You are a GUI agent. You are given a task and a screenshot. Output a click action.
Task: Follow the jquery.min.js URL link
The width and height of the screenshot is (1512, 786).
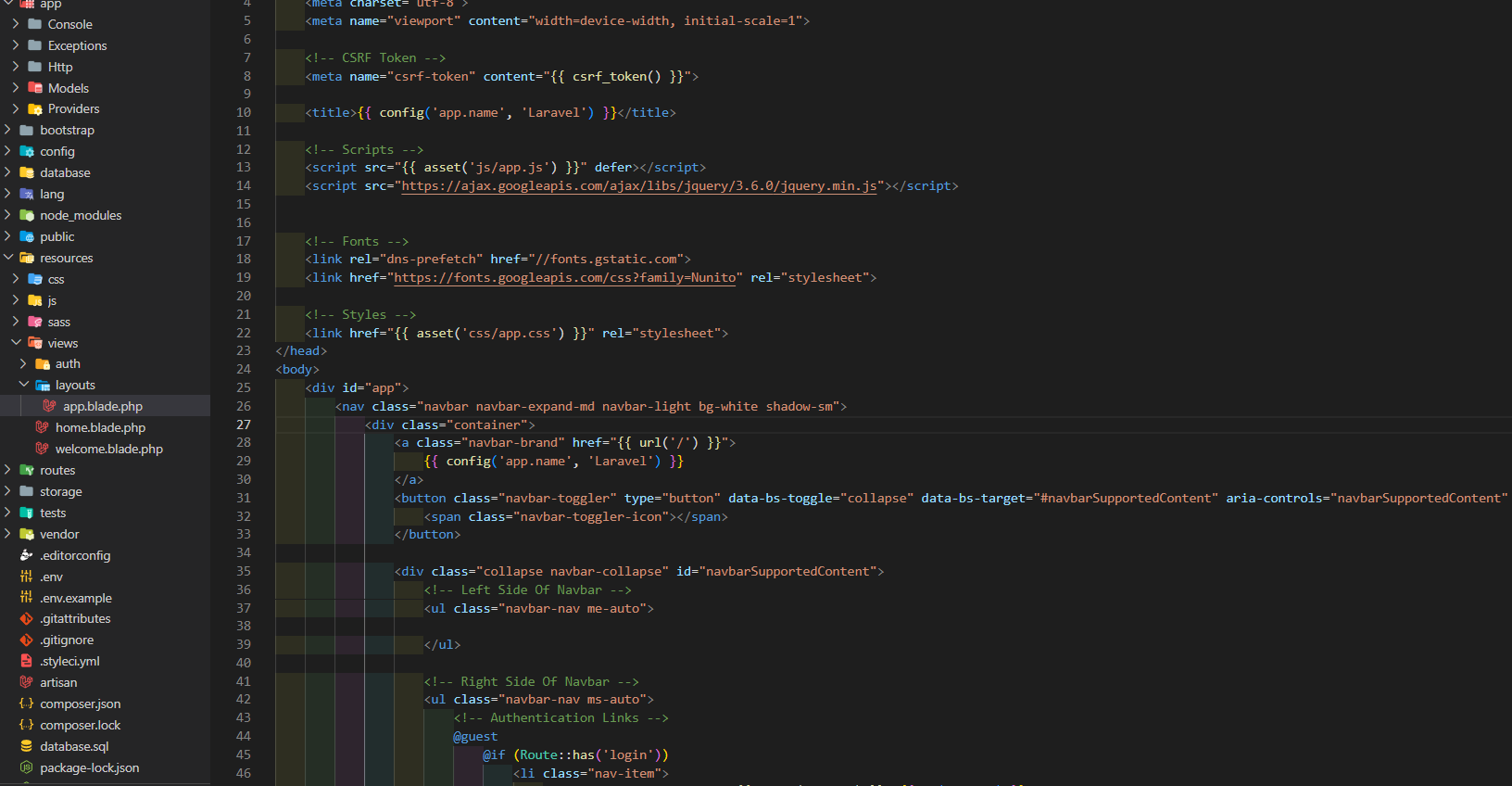tap(638, 185)
